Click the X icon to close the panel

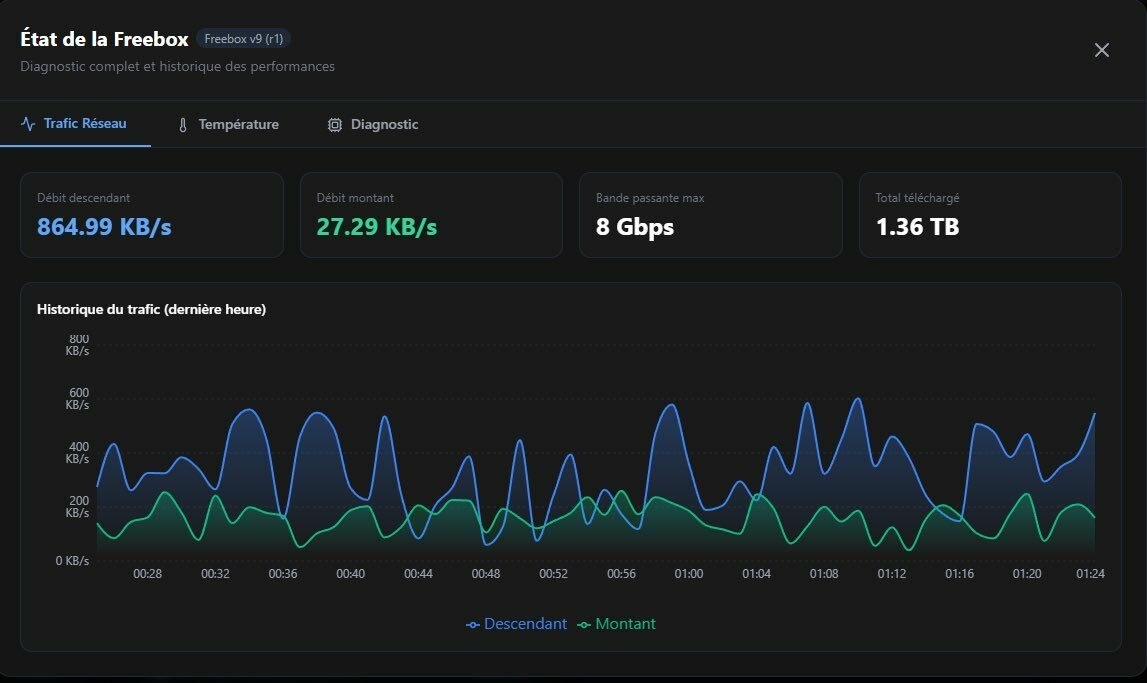click(1101, 49)
